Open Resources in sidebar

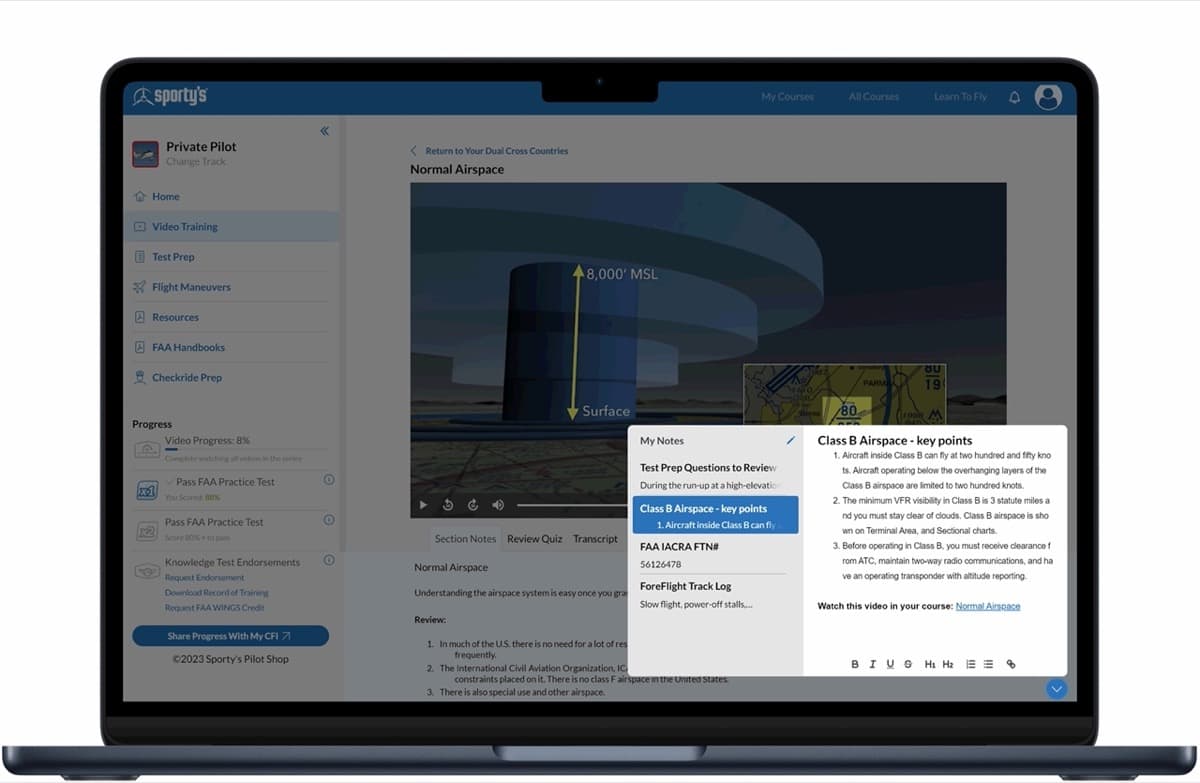[175, 317]
